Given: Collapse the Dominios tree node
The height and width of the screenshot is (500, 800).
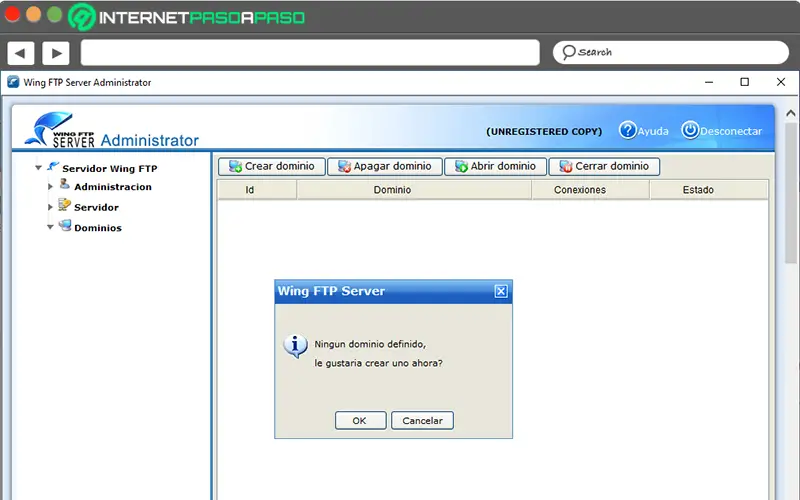Looking at the screenshot, I should tap(50, 227).
